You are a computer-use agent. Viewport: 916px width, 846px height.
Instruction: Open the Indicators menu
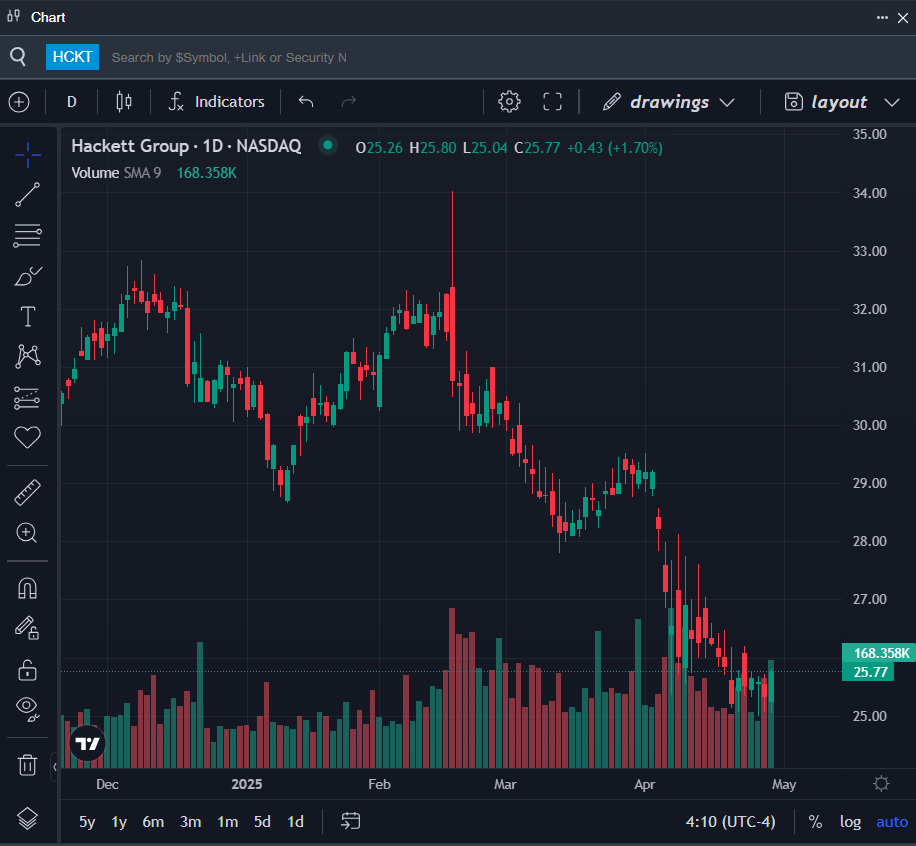[217, 102]
